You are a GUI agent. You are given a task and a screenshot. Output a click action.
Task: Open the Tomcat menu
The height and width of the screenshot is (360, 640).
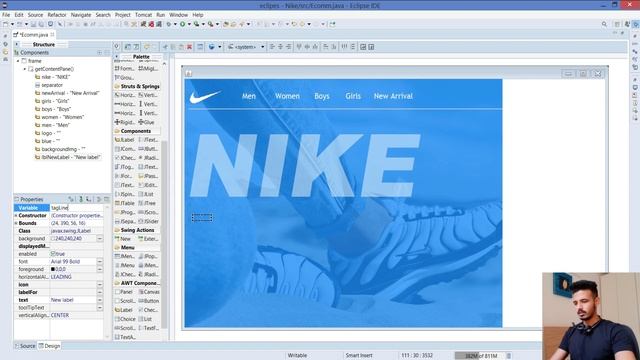143,15
